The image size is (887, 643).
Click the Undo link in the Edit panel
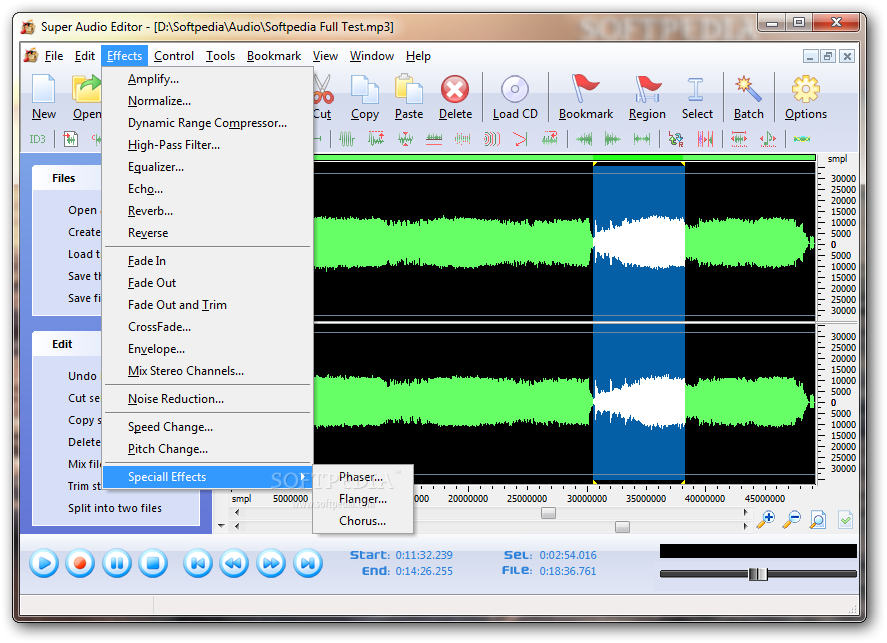[82, 376]
